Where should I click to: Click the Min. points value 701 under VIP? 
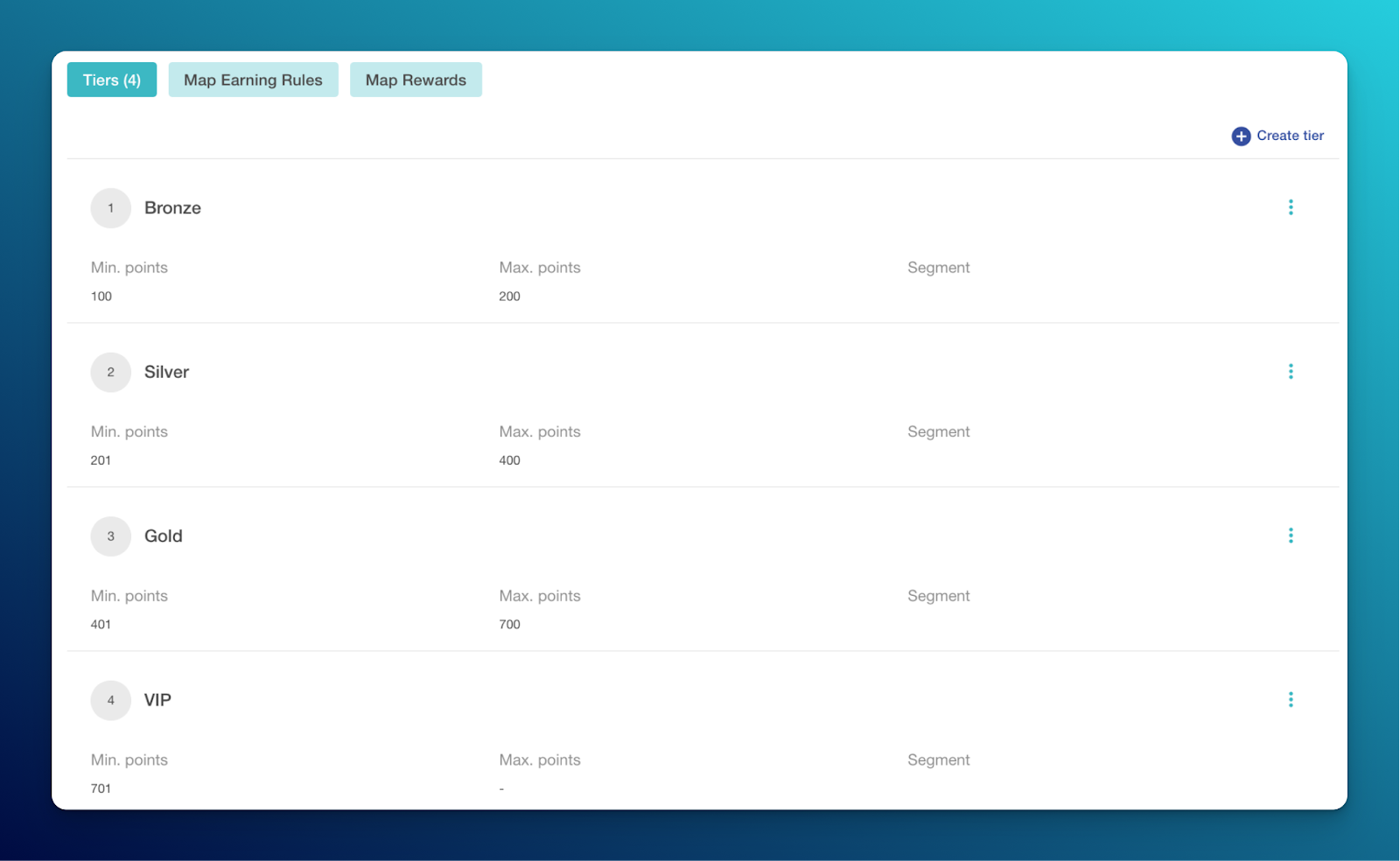[x=101, y=788]
